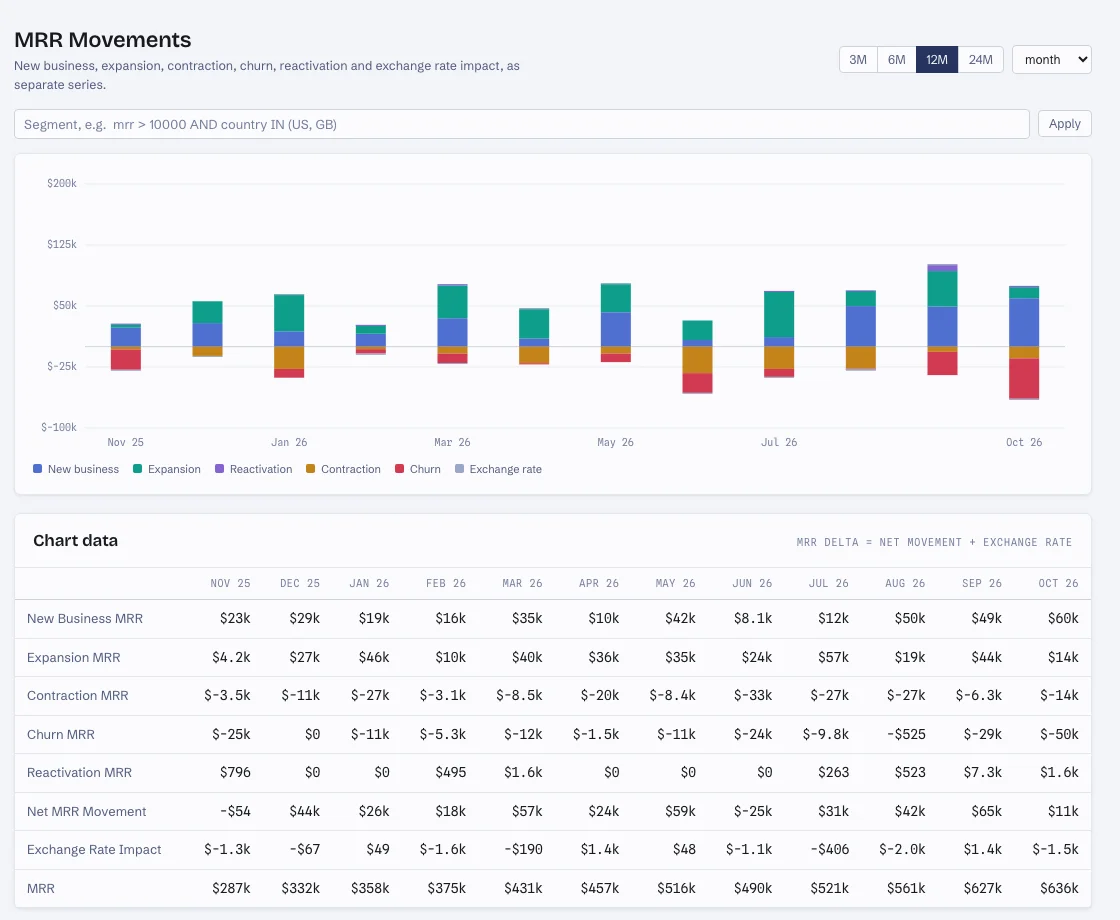The height and width of the screenshot is (920, 1120).
Task: Click the May 26 chart bar
Action: (616, 323)
